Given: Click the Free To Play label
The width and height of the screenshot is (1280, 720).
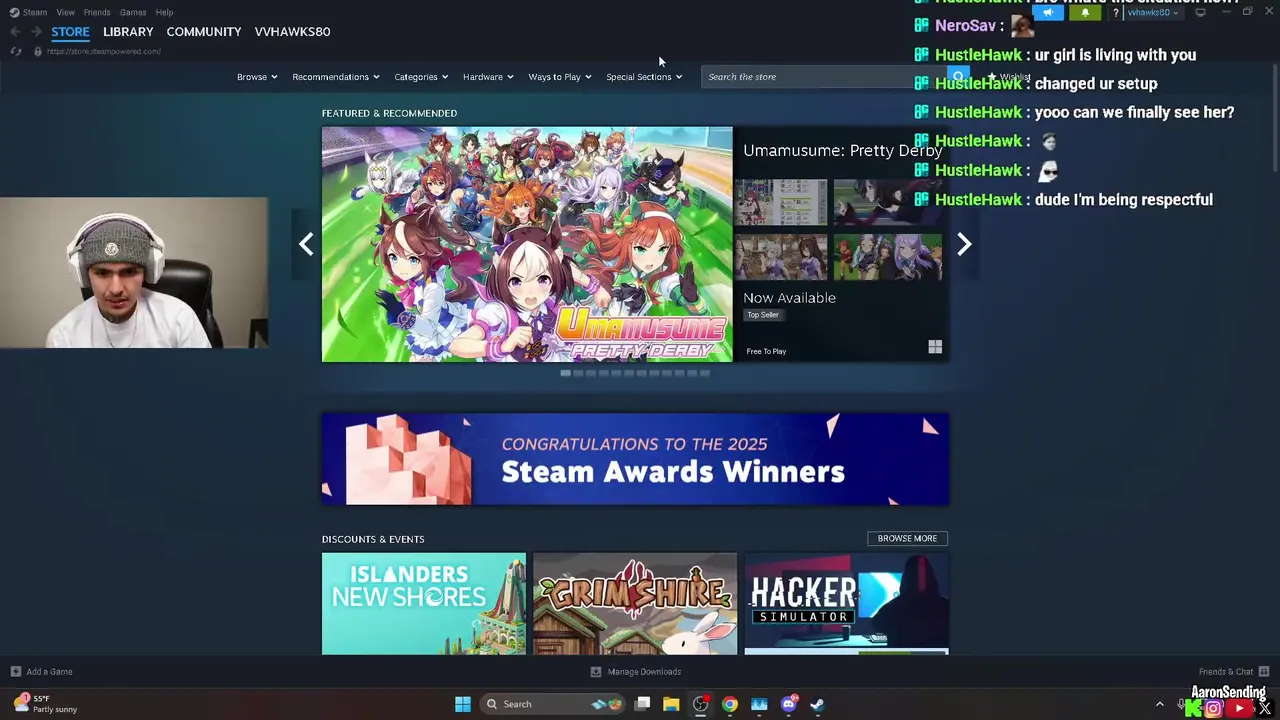Looking at the screenshot, I should coord(766,351).
